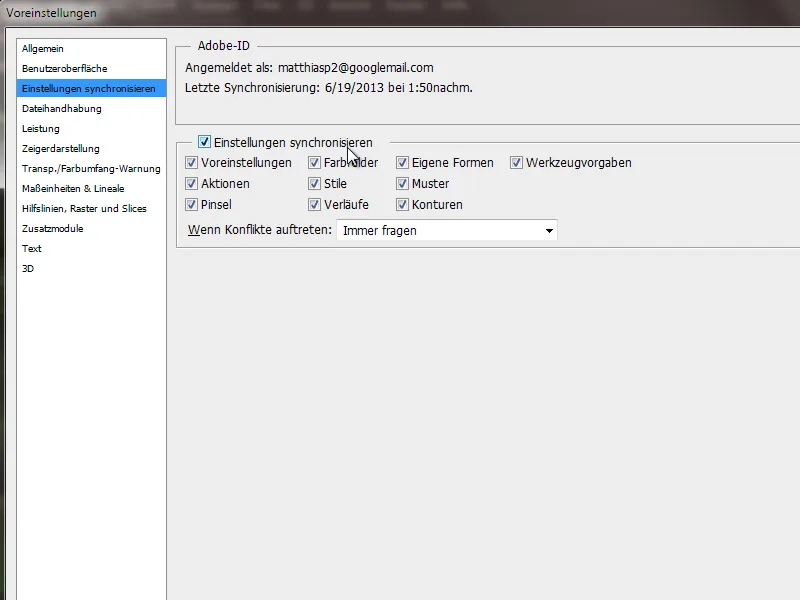Screen dimensions: 800x600
Task: Toggle the Muster sync checkbox
Action: [x=402, y=184]
